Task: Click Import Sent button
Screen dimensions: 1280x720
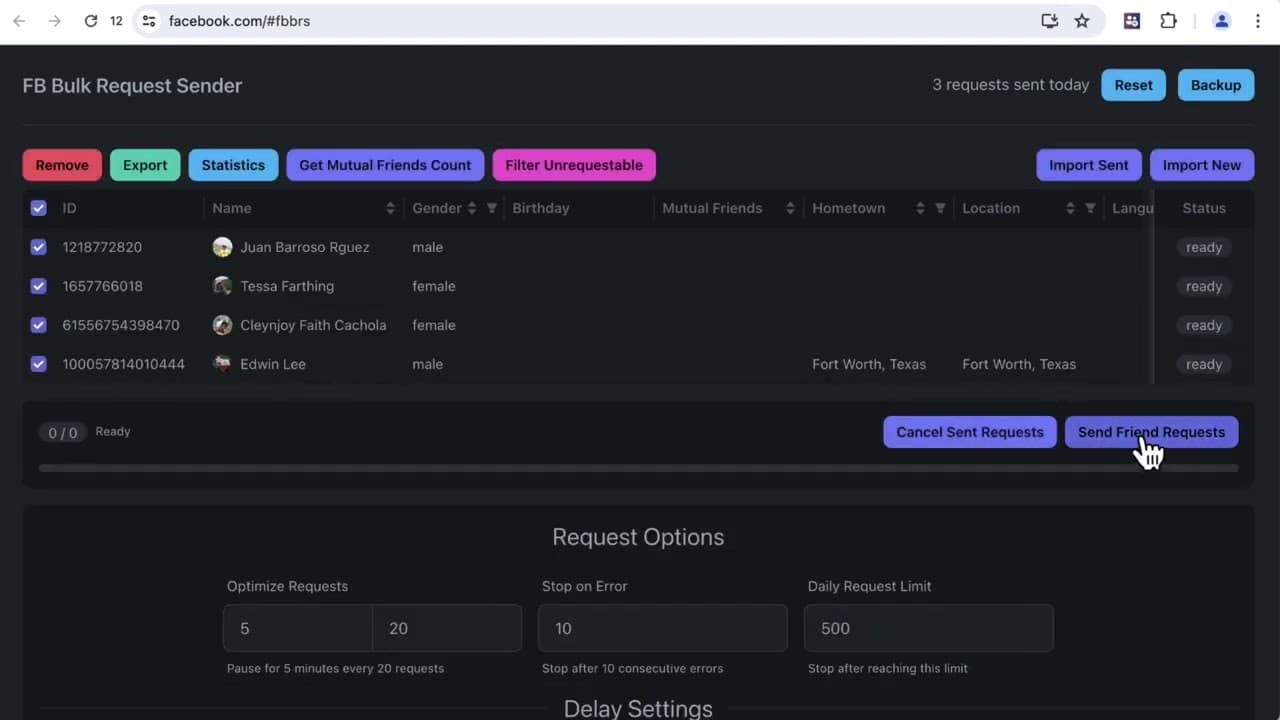Action: 1088,165
